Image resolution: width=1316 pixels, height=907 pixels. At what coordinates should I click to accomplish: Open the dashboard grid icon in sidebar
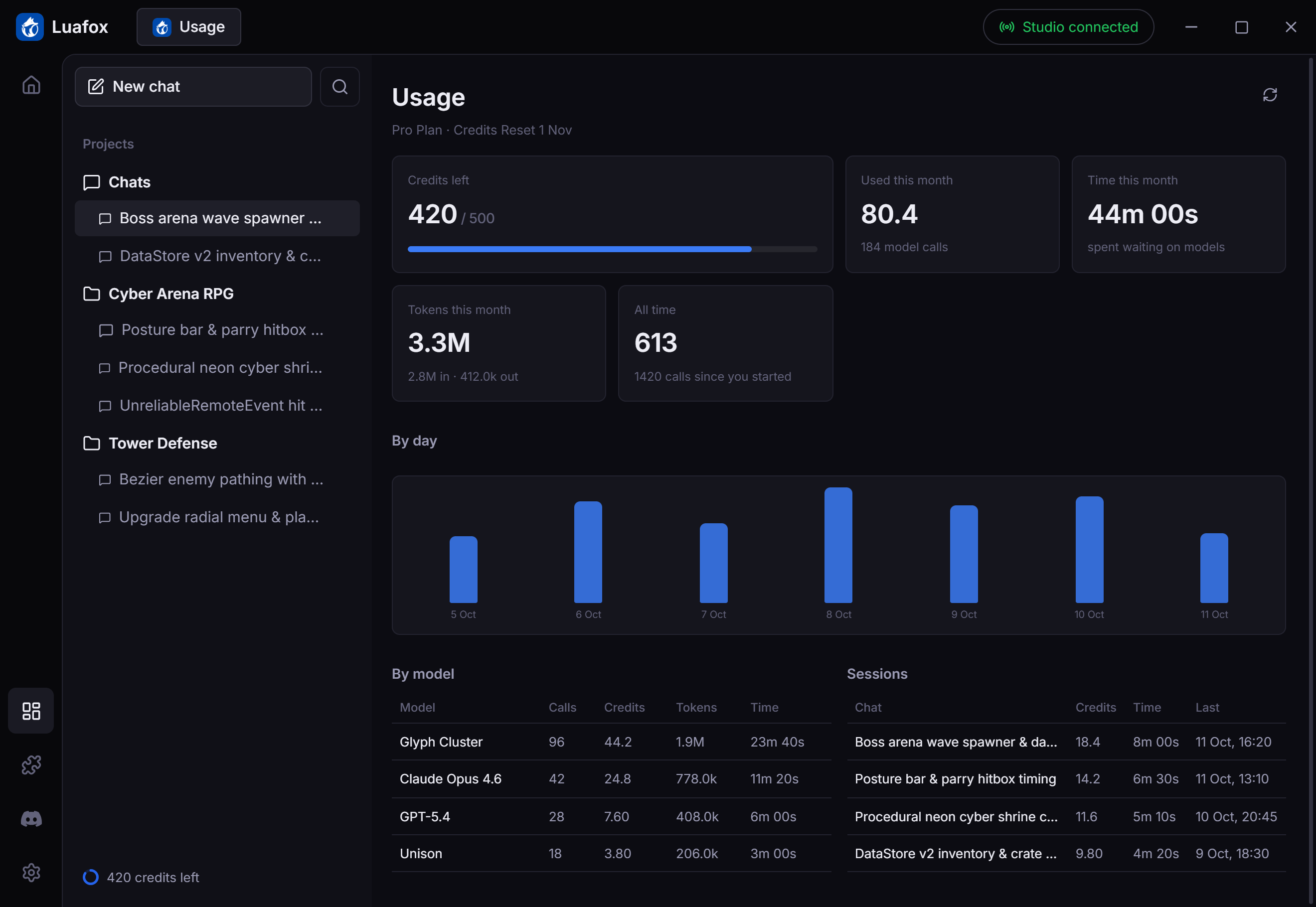point(31,710)
